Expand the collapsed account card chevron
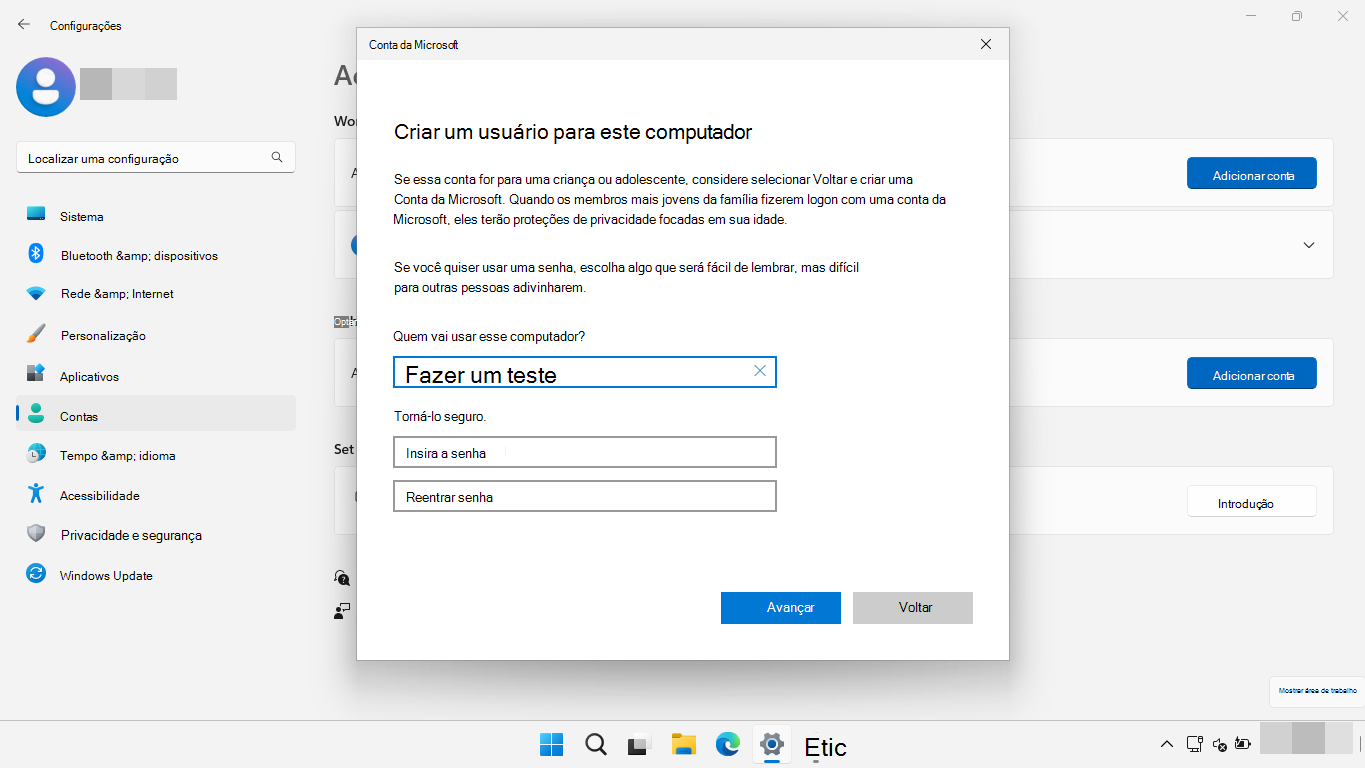The image size is (1365, 768). 1309,245
